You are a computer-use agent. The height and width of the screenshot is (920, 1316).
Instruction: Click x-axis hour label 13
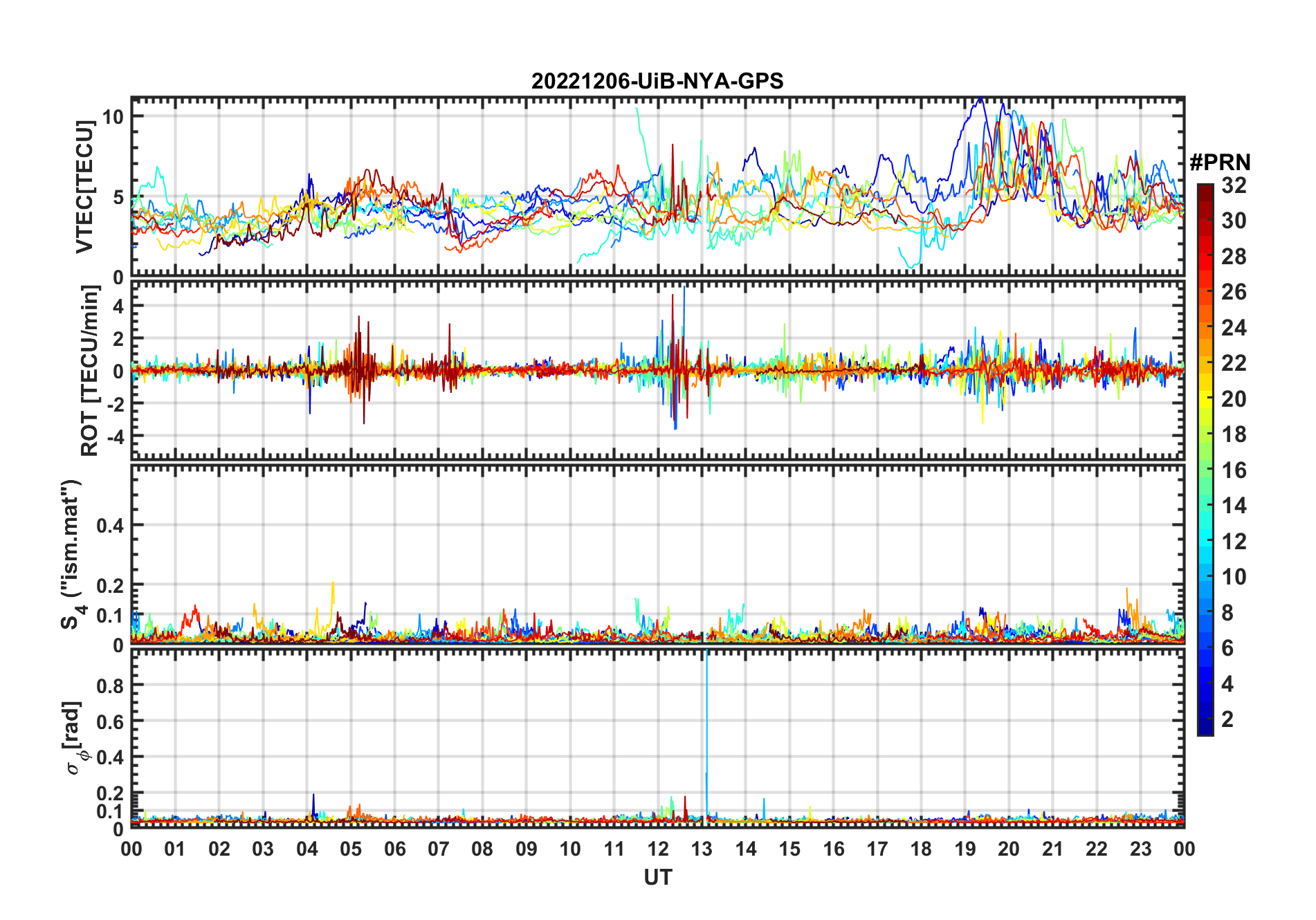click(702, 849)
